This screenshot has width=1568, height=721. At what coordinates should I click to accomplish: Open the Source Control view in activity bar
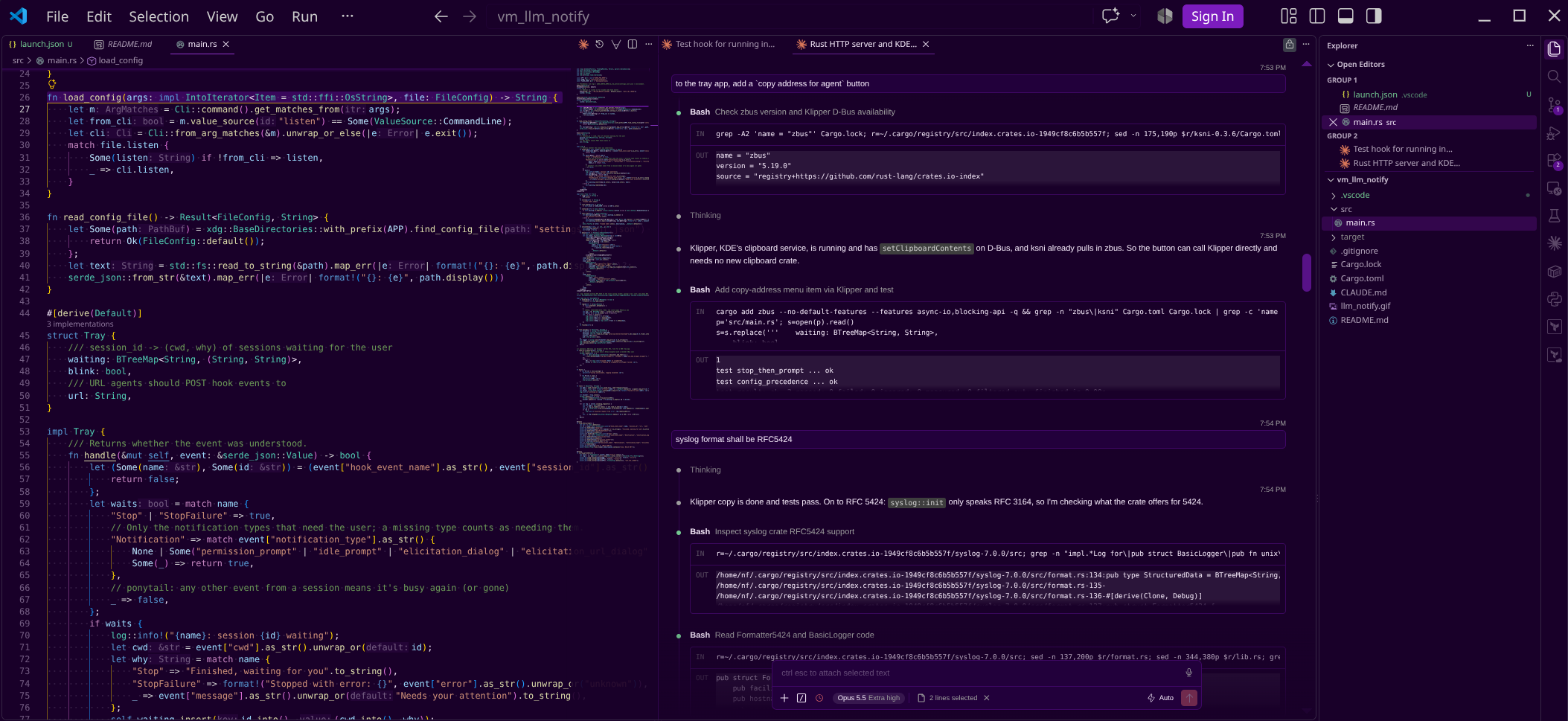[1554, 105]
